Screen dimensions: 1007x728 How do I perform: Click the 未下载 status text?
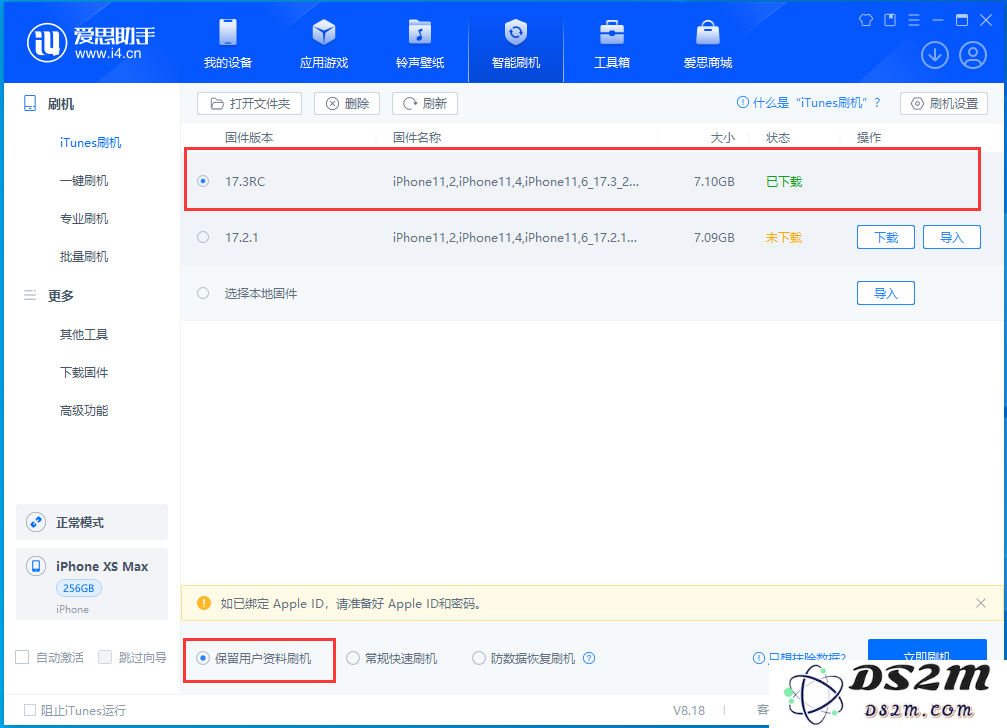click(784, 238)
